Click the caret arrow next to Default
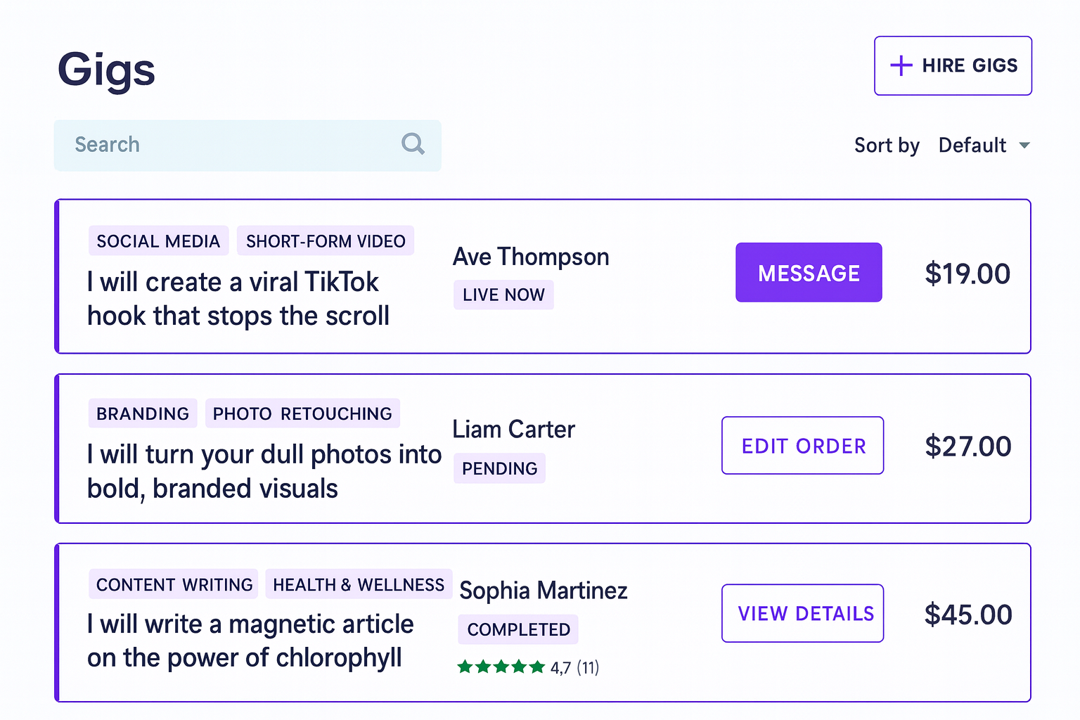Viewport: 1080px width, 720px height. (x=1024, y=145)
